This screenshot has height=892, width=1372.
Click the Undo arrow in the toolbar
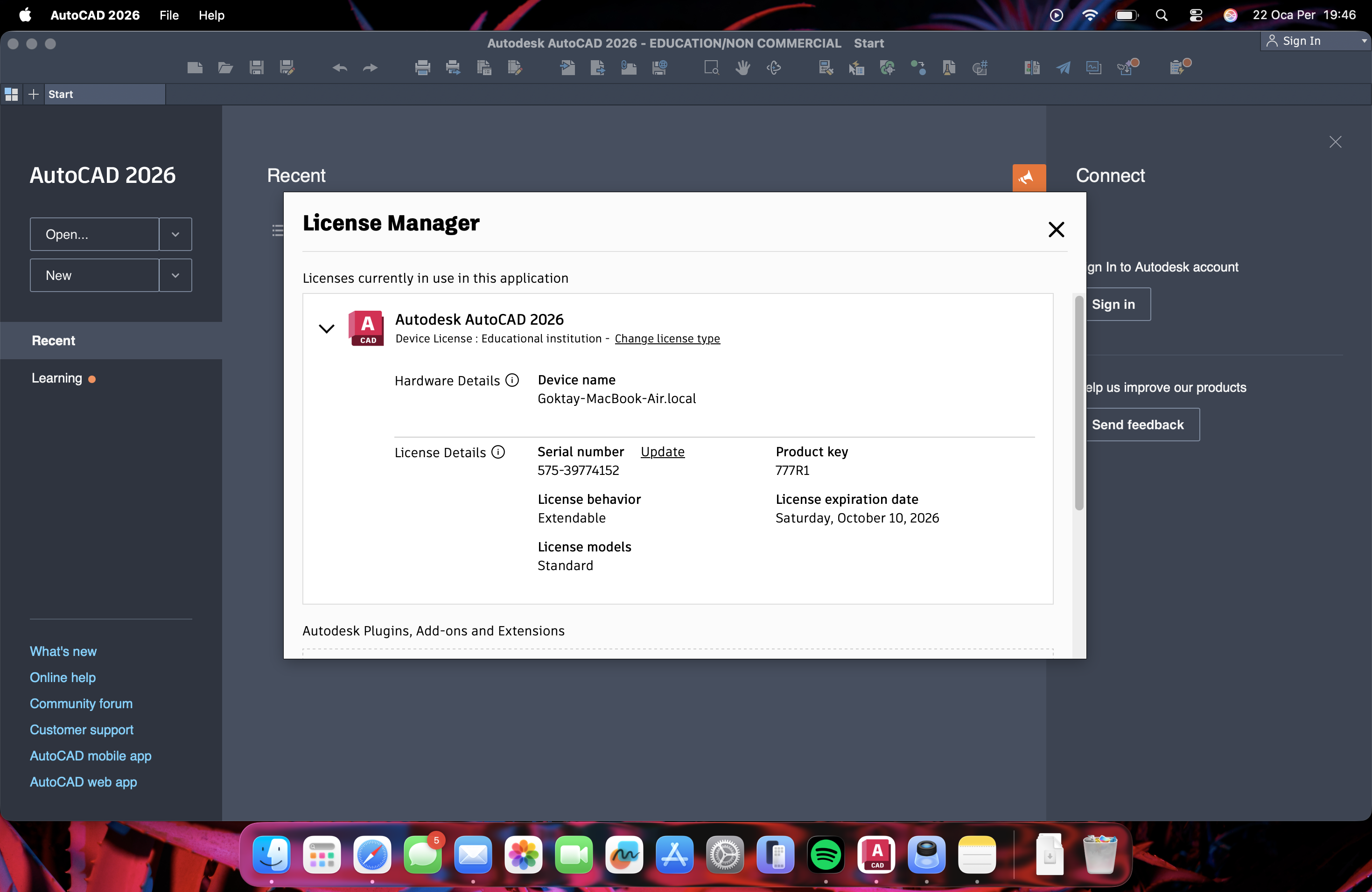click(x=340, y=68)
